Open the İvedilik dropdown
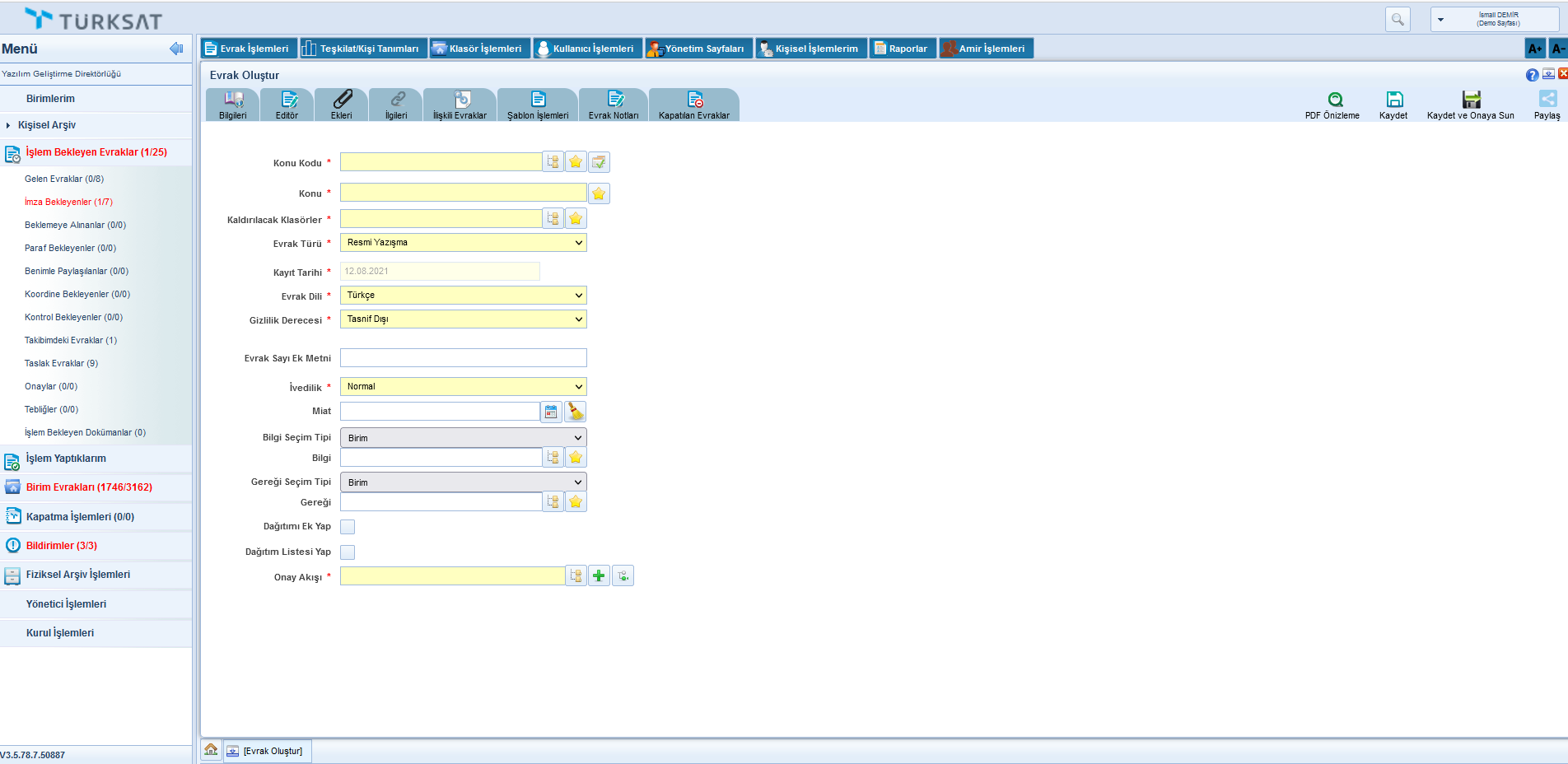 463,387
